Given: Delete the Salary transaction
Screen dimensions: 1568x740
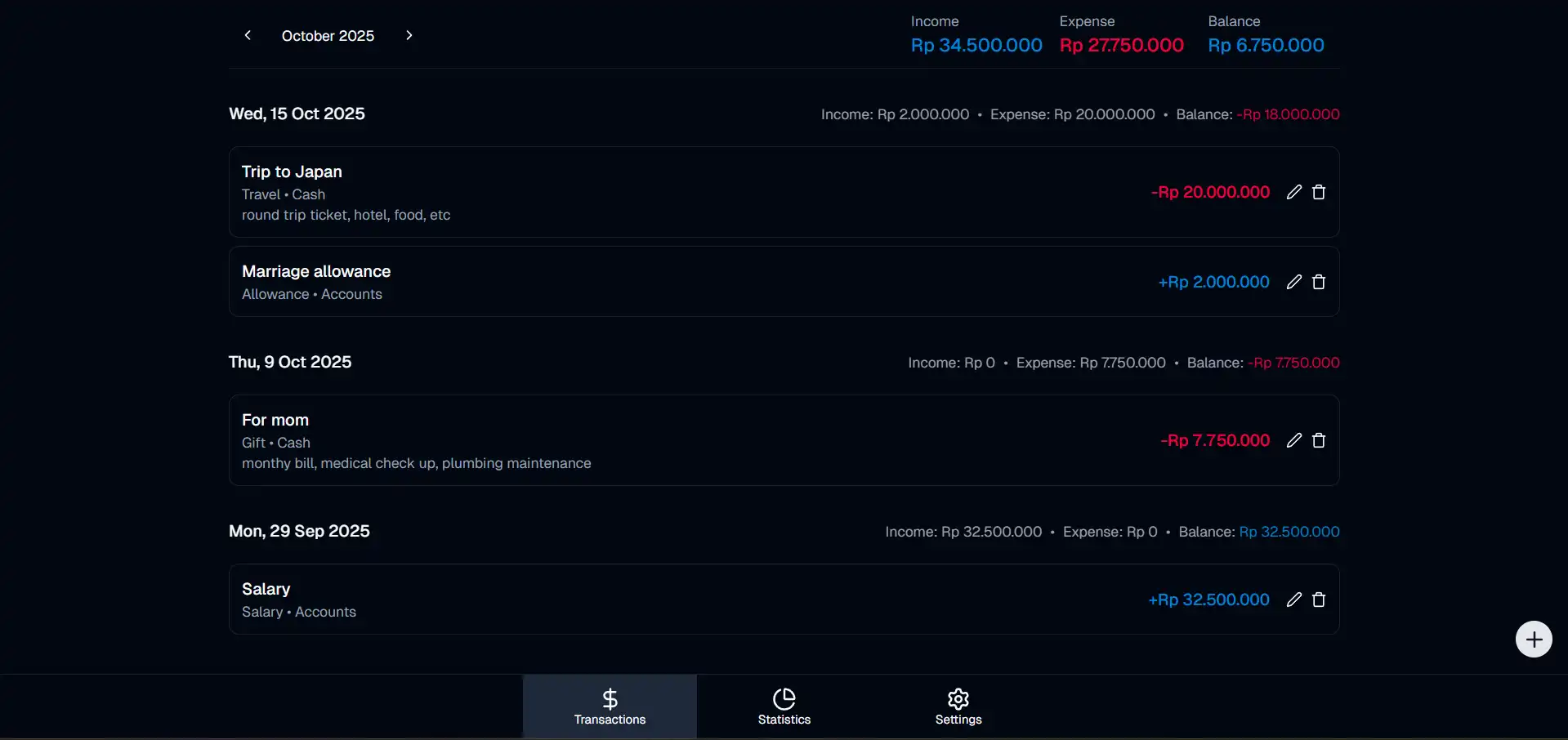Looking at the screenshot, I should click(x=1318, y=600).
